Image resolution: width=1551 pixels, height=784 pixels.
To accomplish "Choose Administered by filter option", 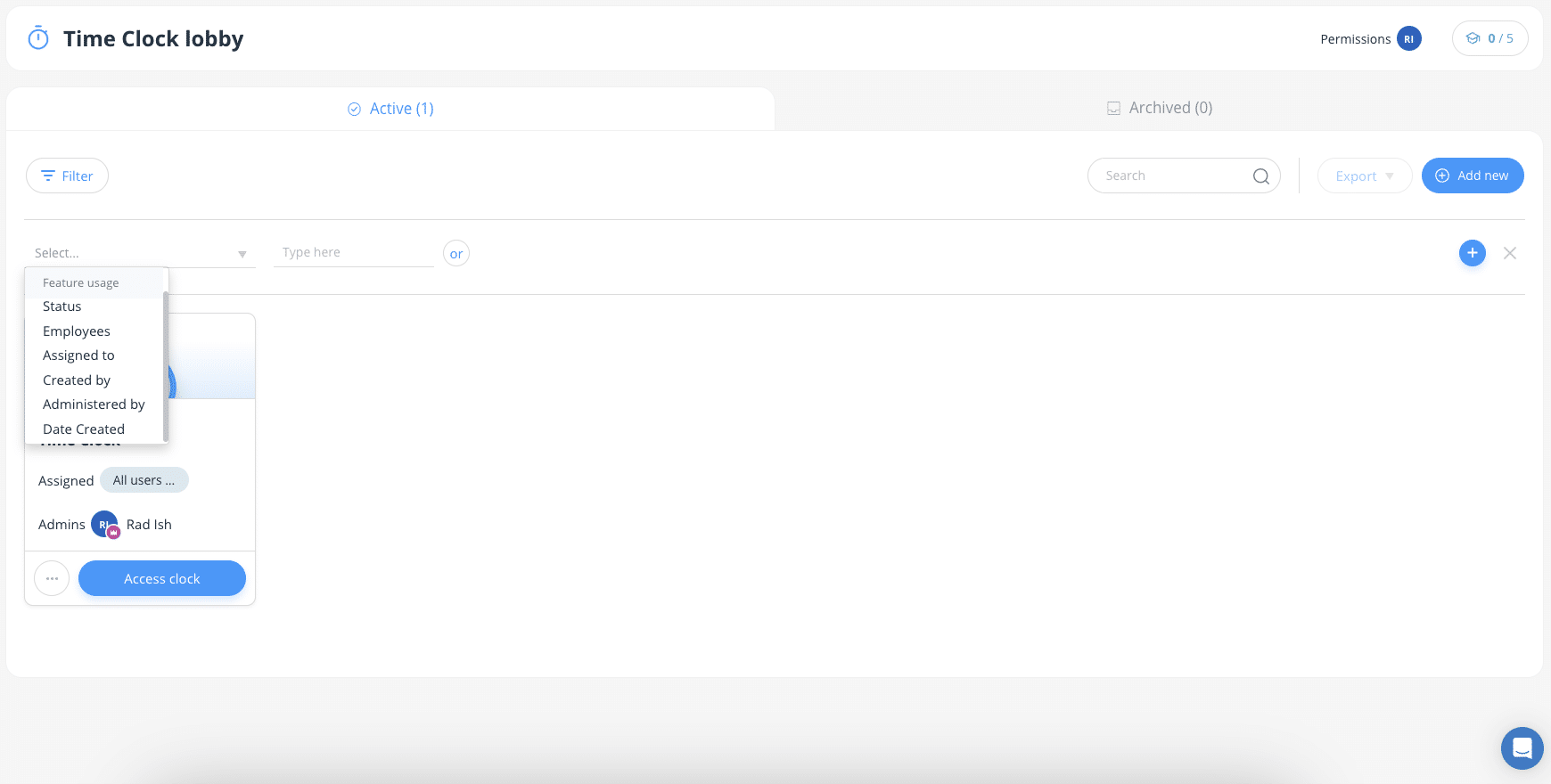I will 94,404.
